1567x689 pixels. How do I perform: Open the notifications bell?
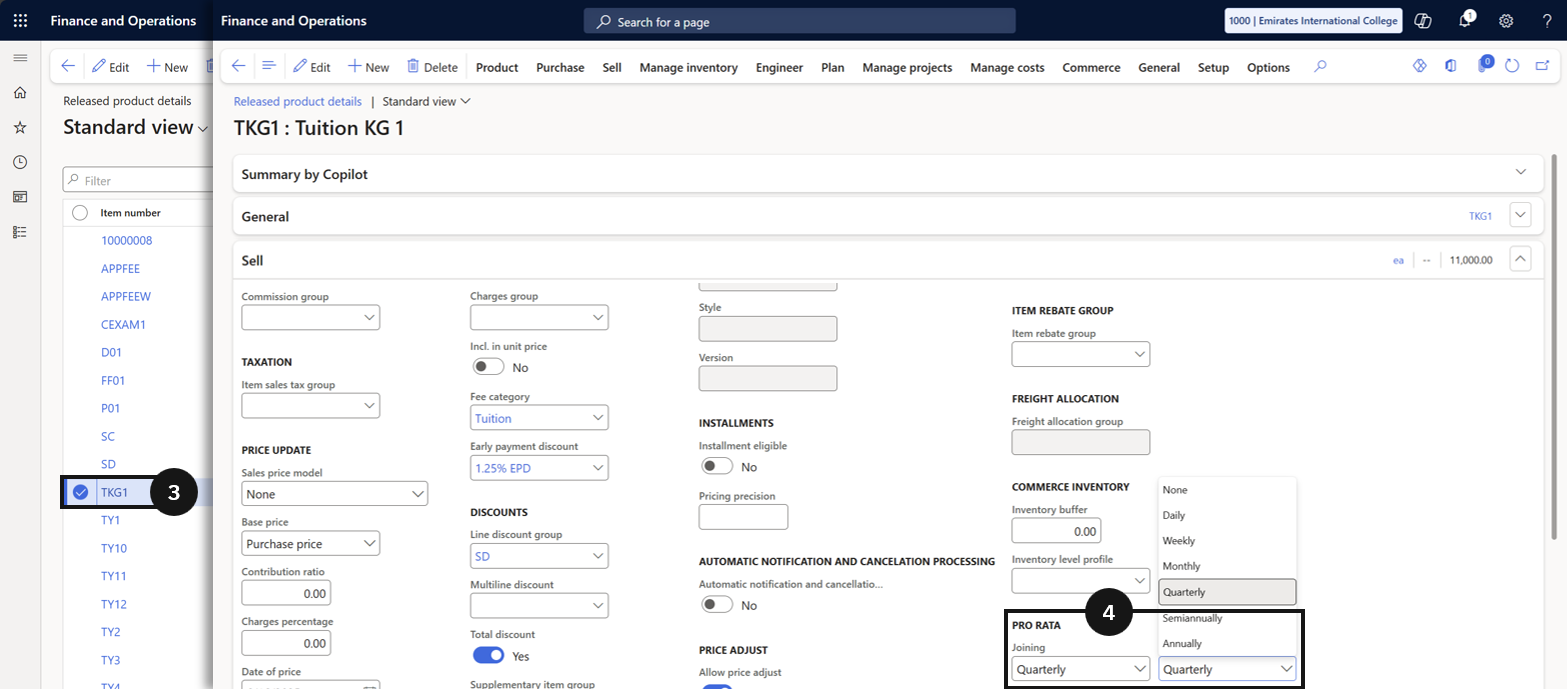[1466, 20]
